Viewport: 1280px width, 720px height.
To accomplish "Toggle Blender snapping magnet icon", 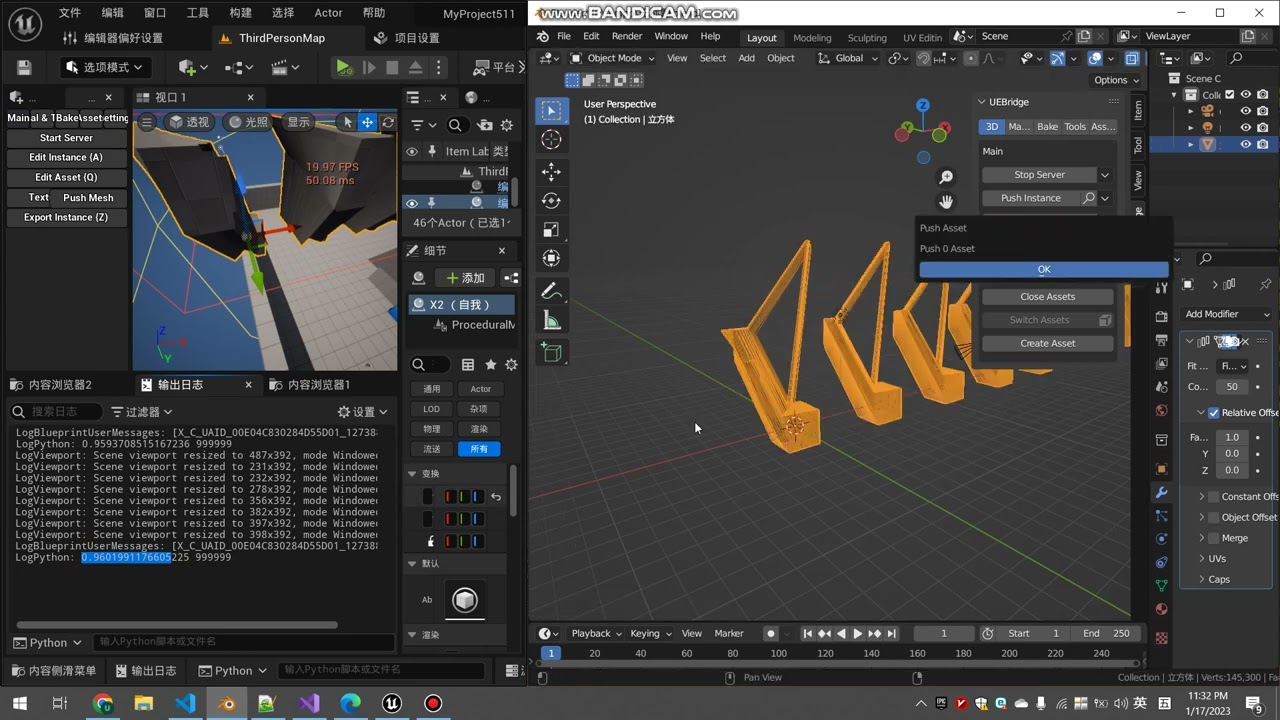I will (x=923, y=58).
